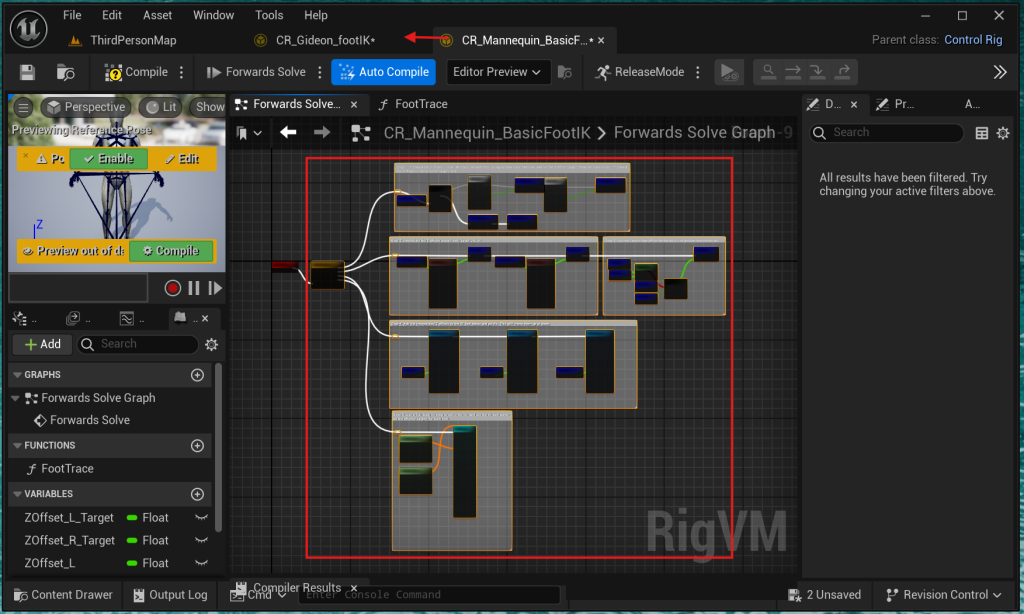The height and width of the screenshot is (614, 1024).
Task: Switch to the FootTrace graph tab
Action: tap(413, 105)
